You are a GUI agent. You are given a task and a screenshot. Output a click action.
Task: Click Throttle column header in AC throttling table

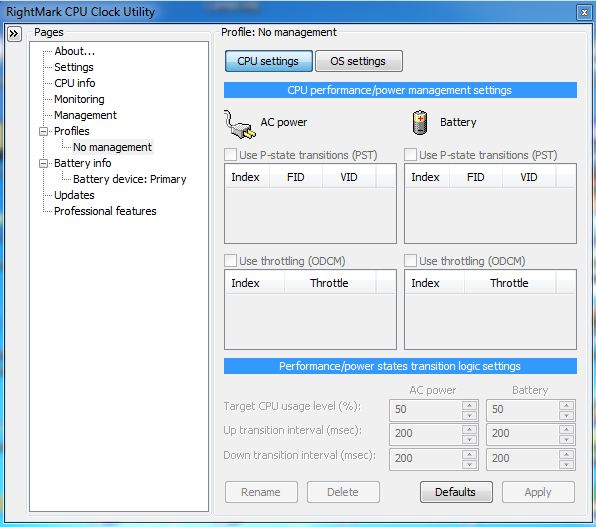pos(330,283)
